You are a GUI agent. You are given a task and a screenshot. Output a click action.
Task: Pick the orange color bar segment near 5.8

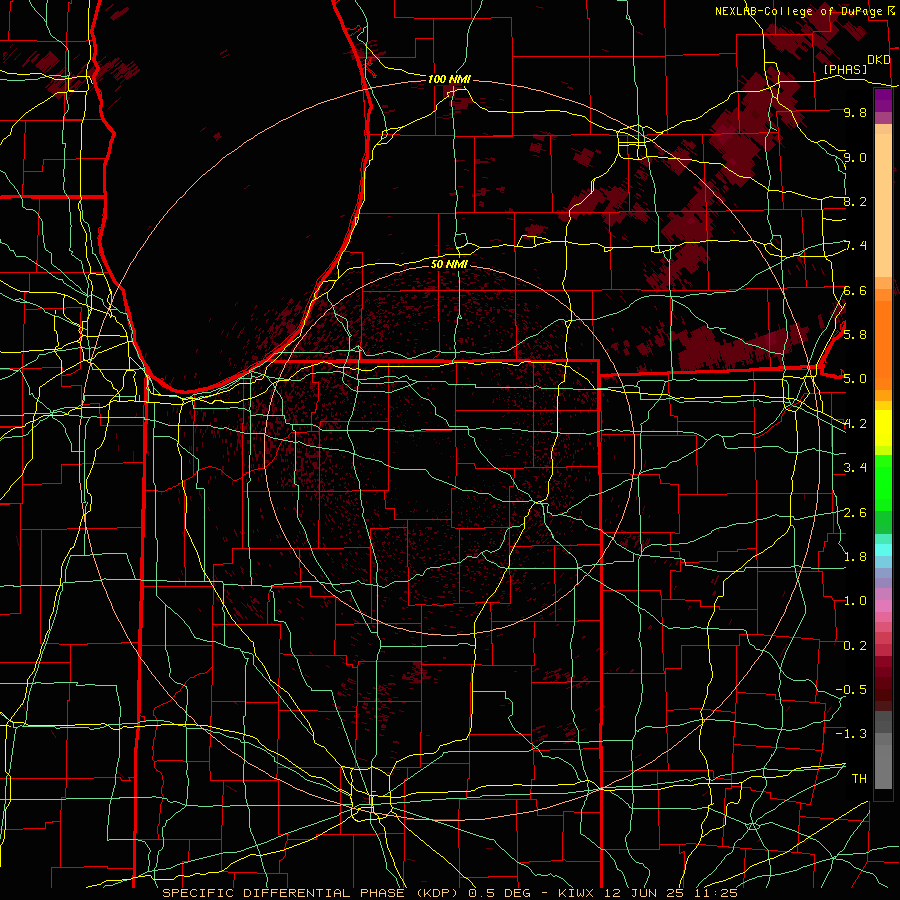[x=883, y=344]
